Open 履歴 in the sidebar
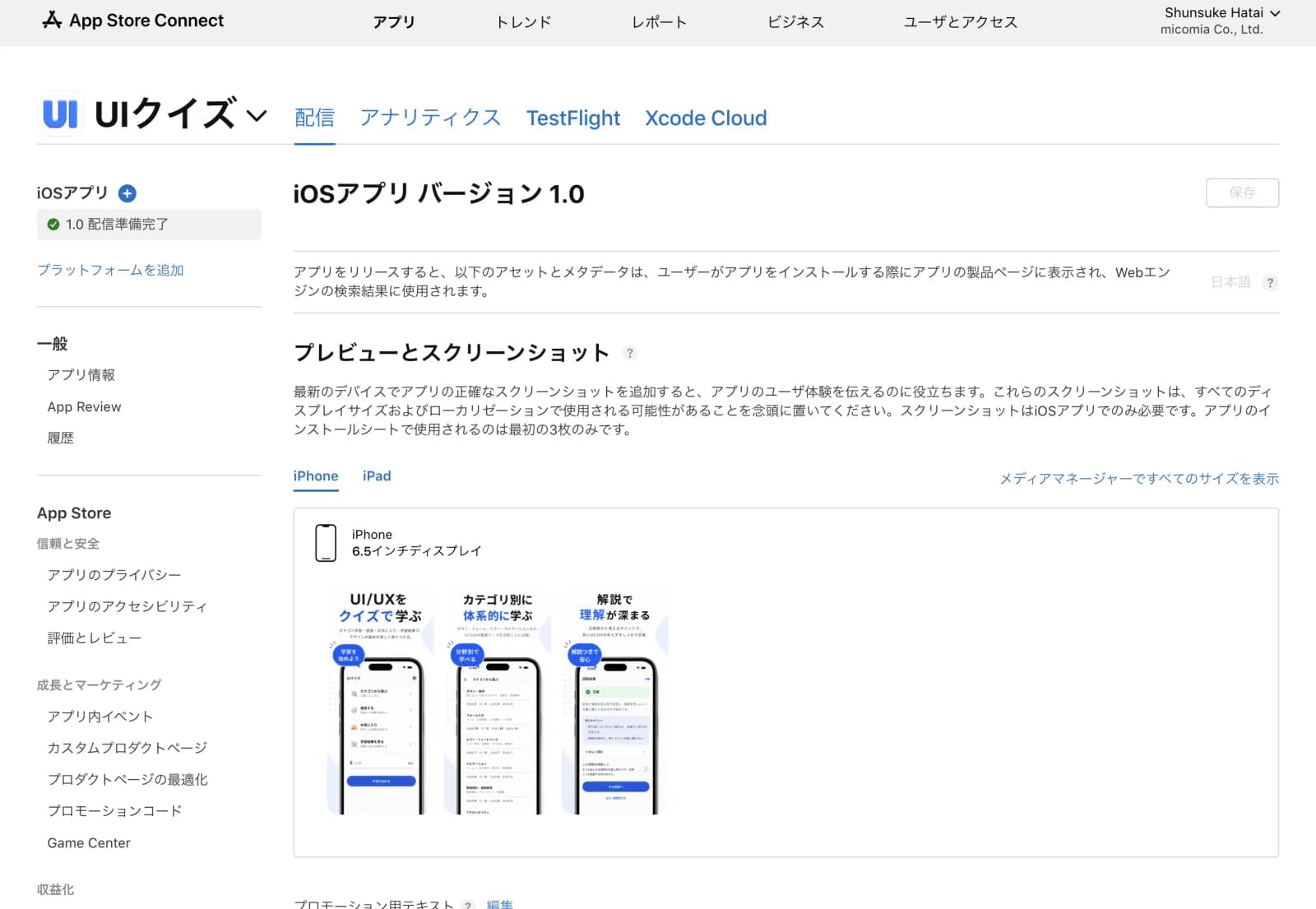 tap(61, 438)
